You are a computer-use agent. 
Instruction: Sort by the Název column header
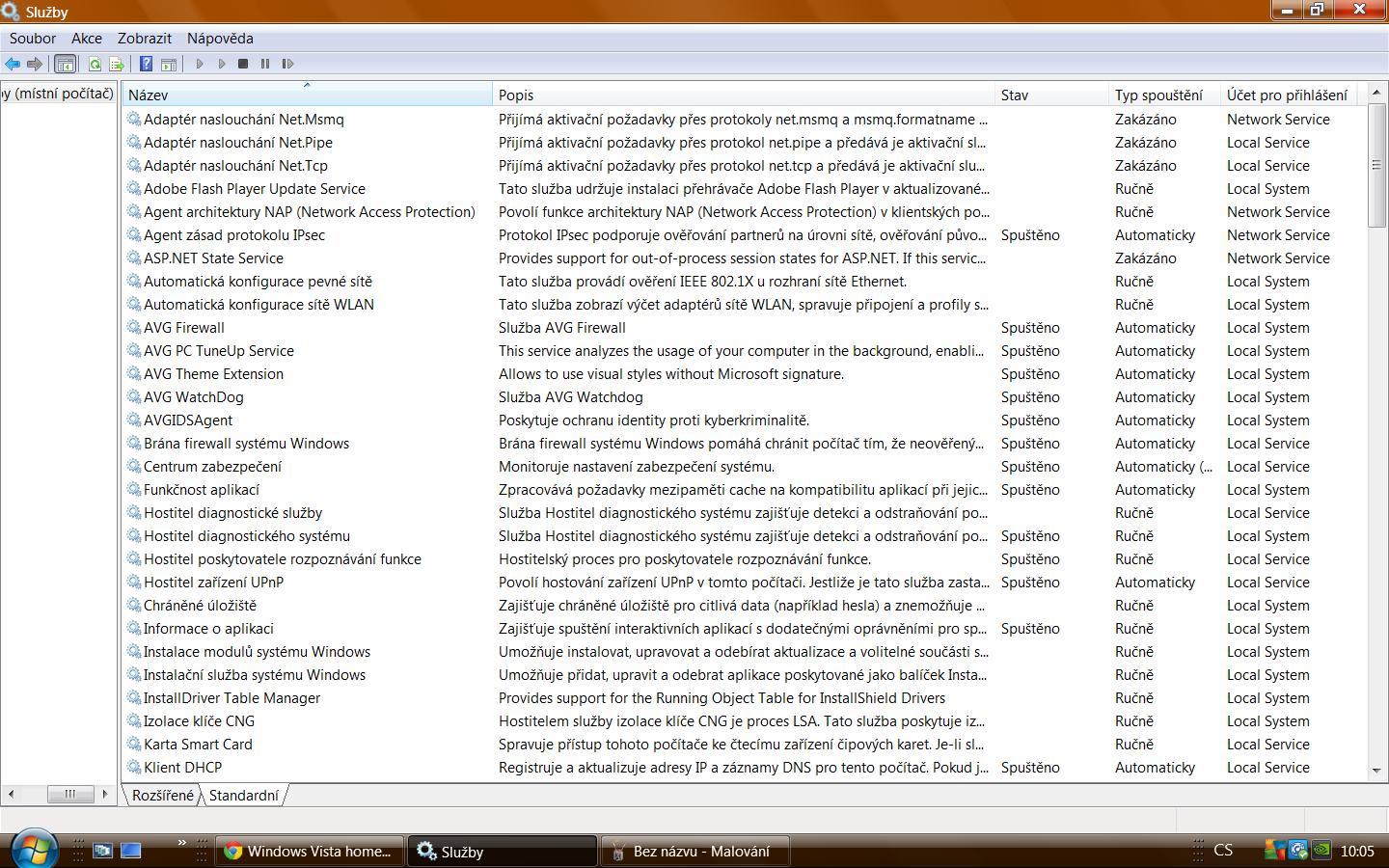pos(307,95)
